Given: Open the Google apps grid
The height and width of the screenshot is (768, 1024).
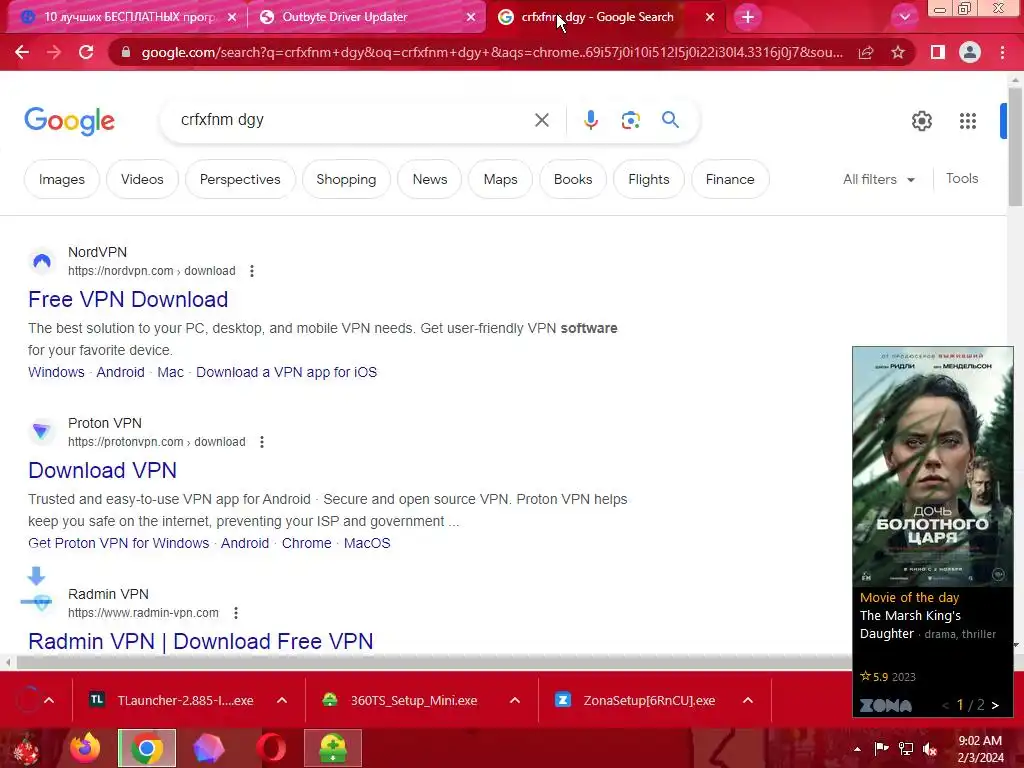Looking at the screenshot, I should (x=968, y=121).
